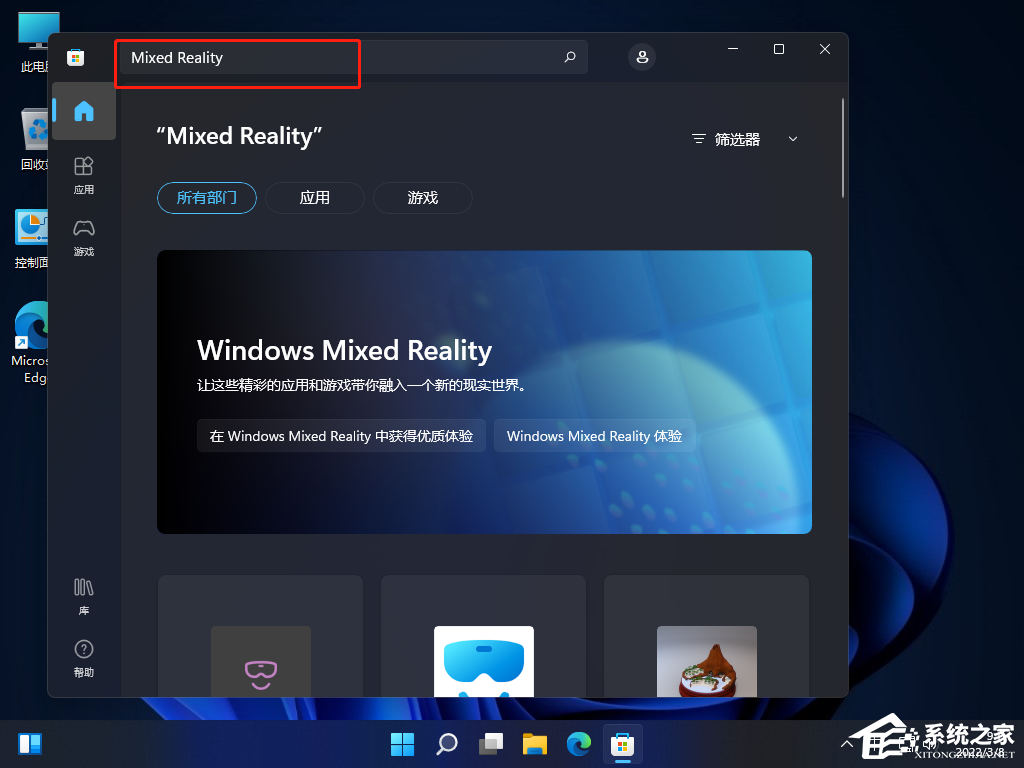The width and height of the screenshot is (1024, 768).
Task: Select the 所有部门 filter pill
Action: [x=207, y=198]
